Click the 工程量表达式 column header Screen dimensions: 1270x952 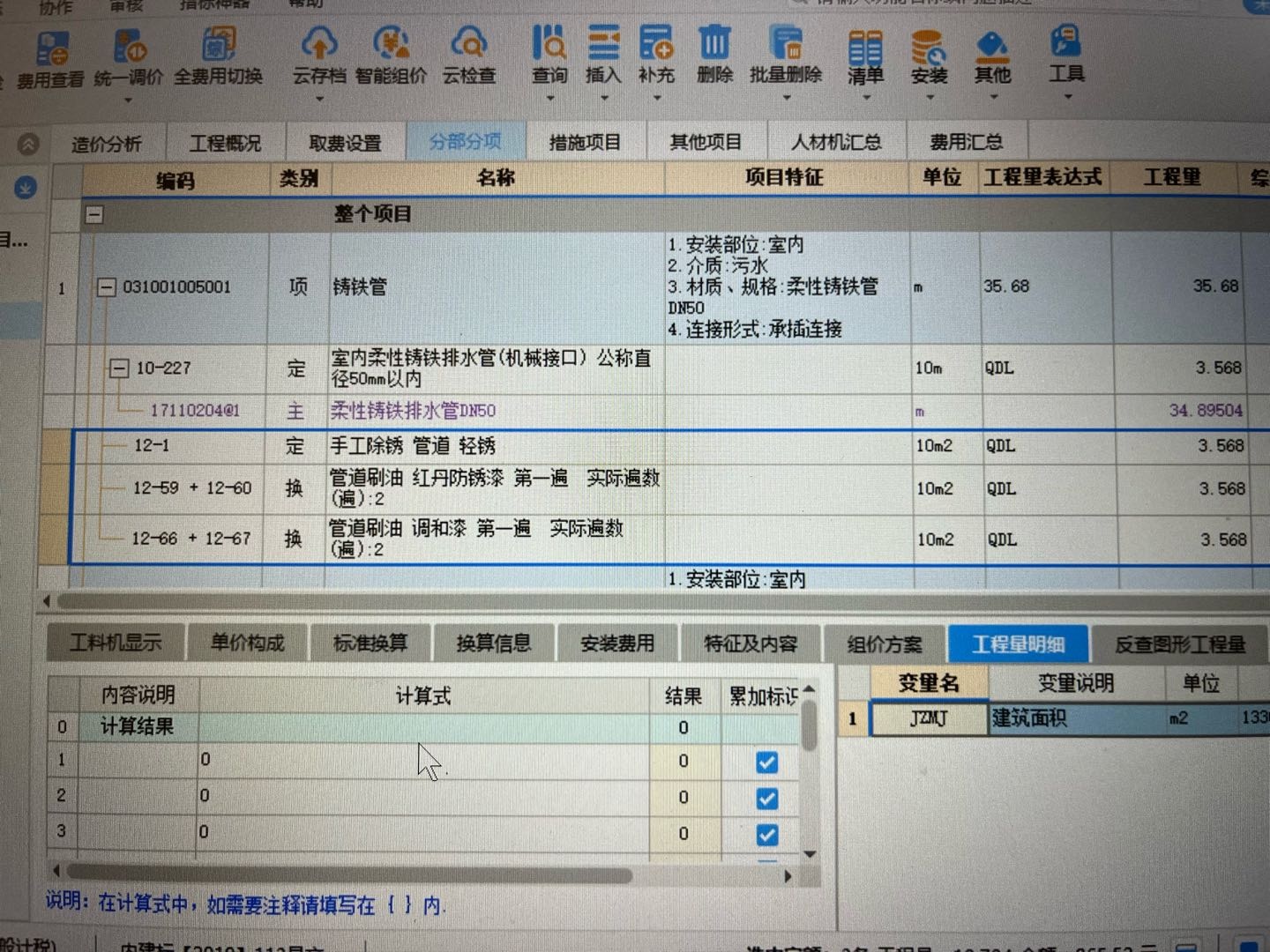1043,177
